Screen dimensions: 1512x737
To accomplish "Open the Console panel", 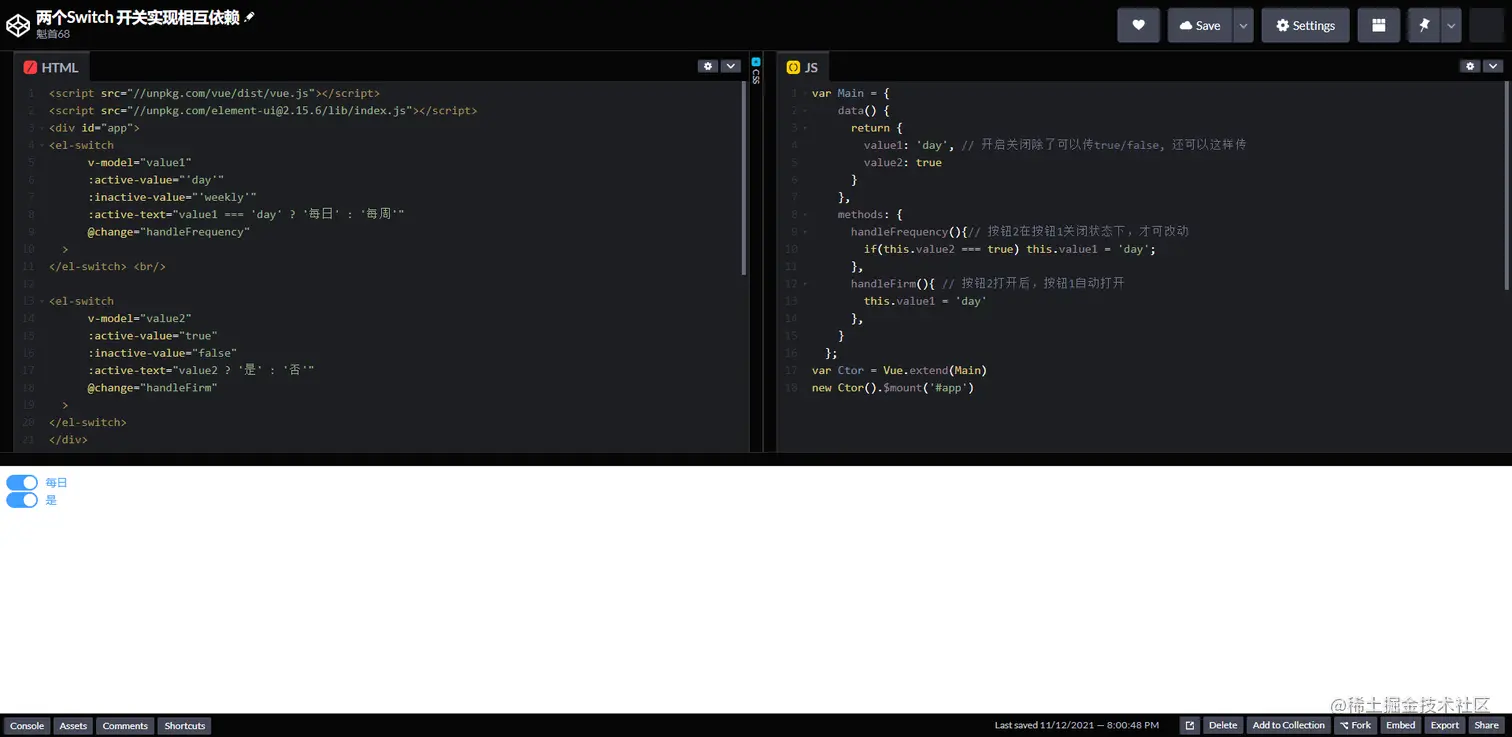I will [x=27, y=726].
